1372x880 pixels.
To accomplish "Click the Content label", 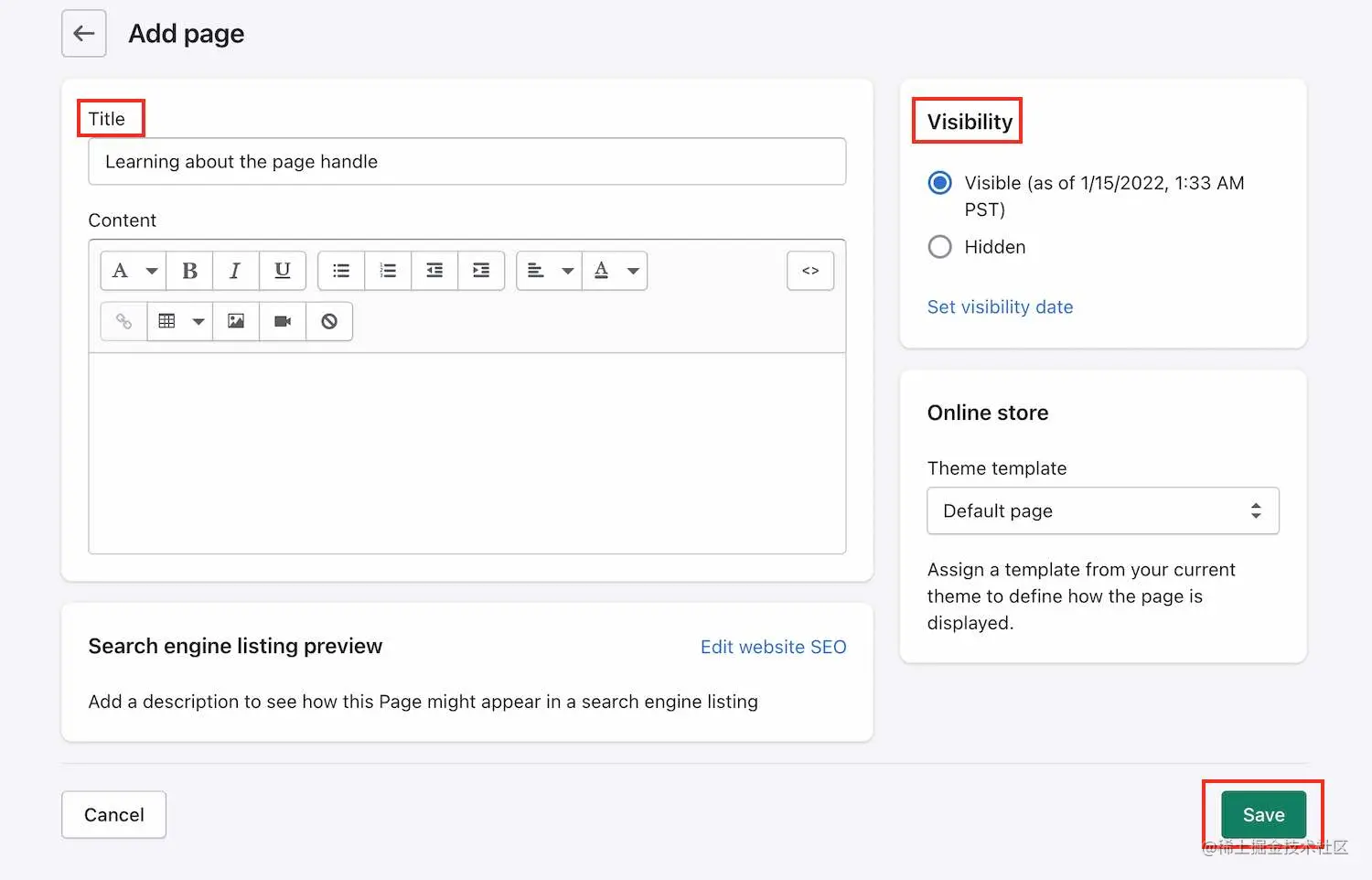I will pyautogui.click(x=123, y=220).
